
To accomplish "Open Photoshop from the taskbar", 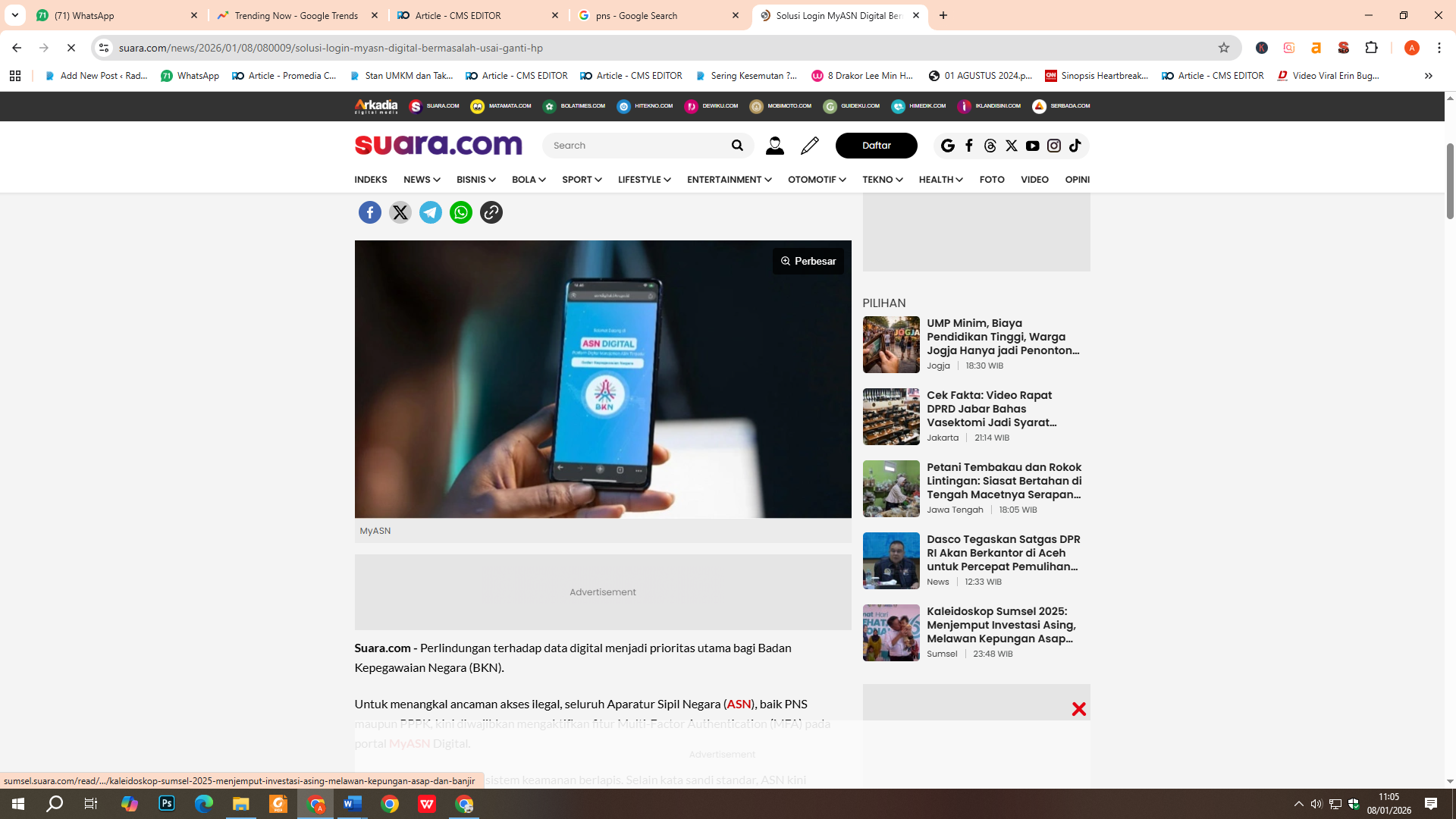I will click(x=167, y=804).
